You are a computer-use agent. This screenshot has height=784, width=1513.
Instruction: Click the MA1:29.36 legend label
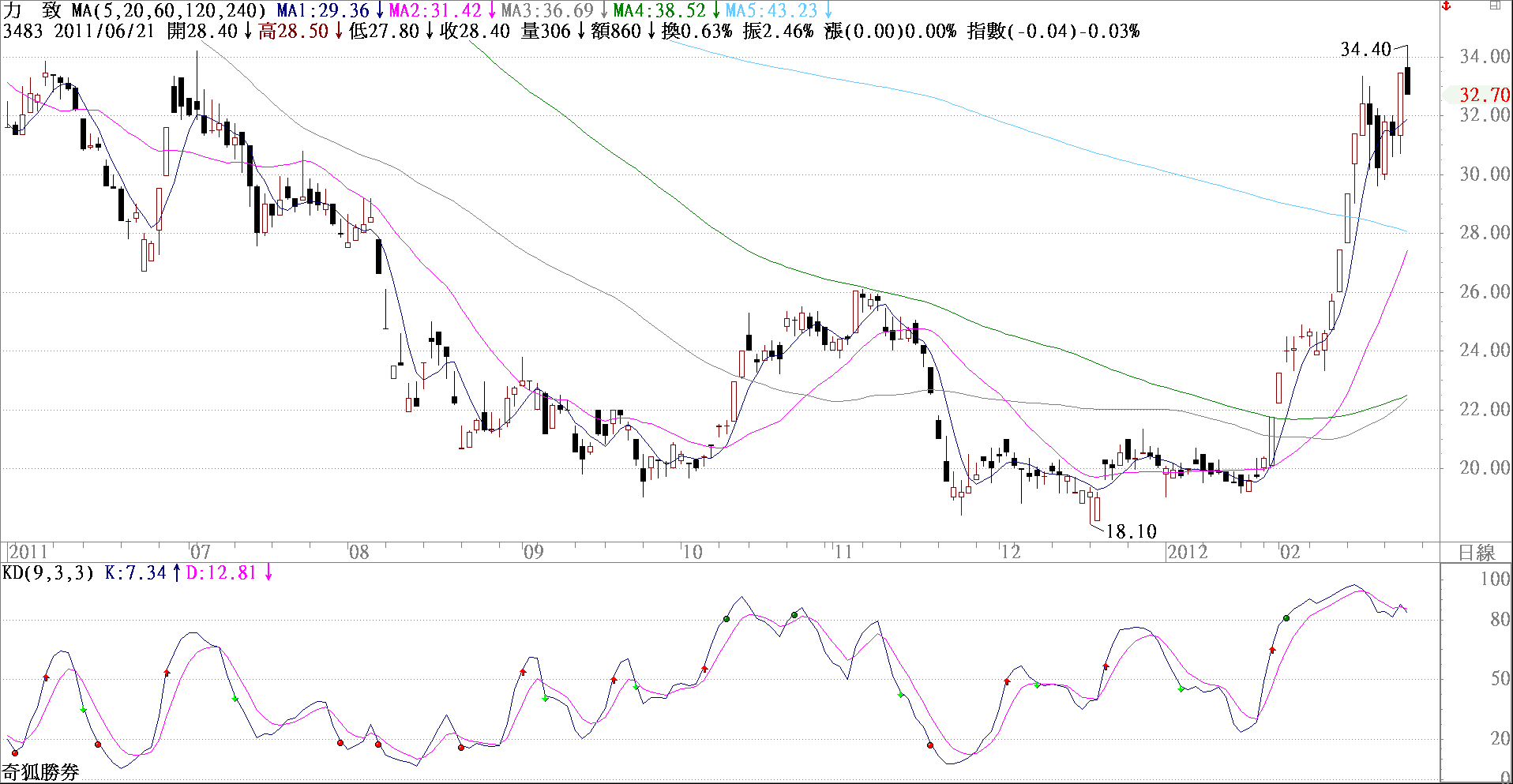(x=323, y=10)
